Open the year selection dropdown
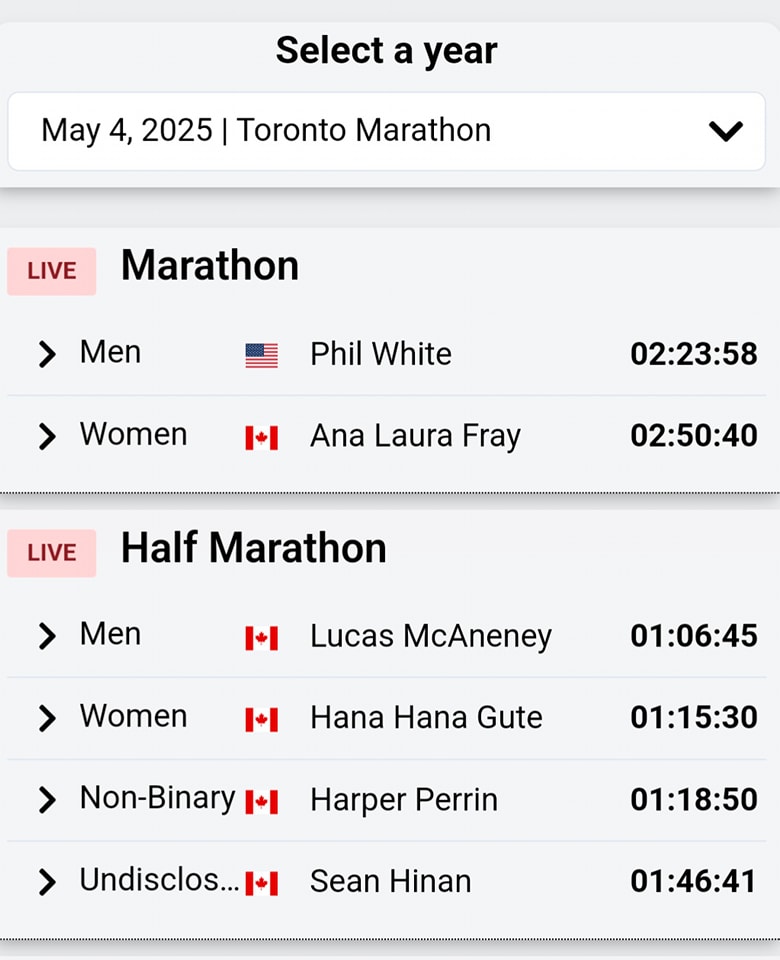Viewport: 780px width, 960px height. click(x=388, y=131)
